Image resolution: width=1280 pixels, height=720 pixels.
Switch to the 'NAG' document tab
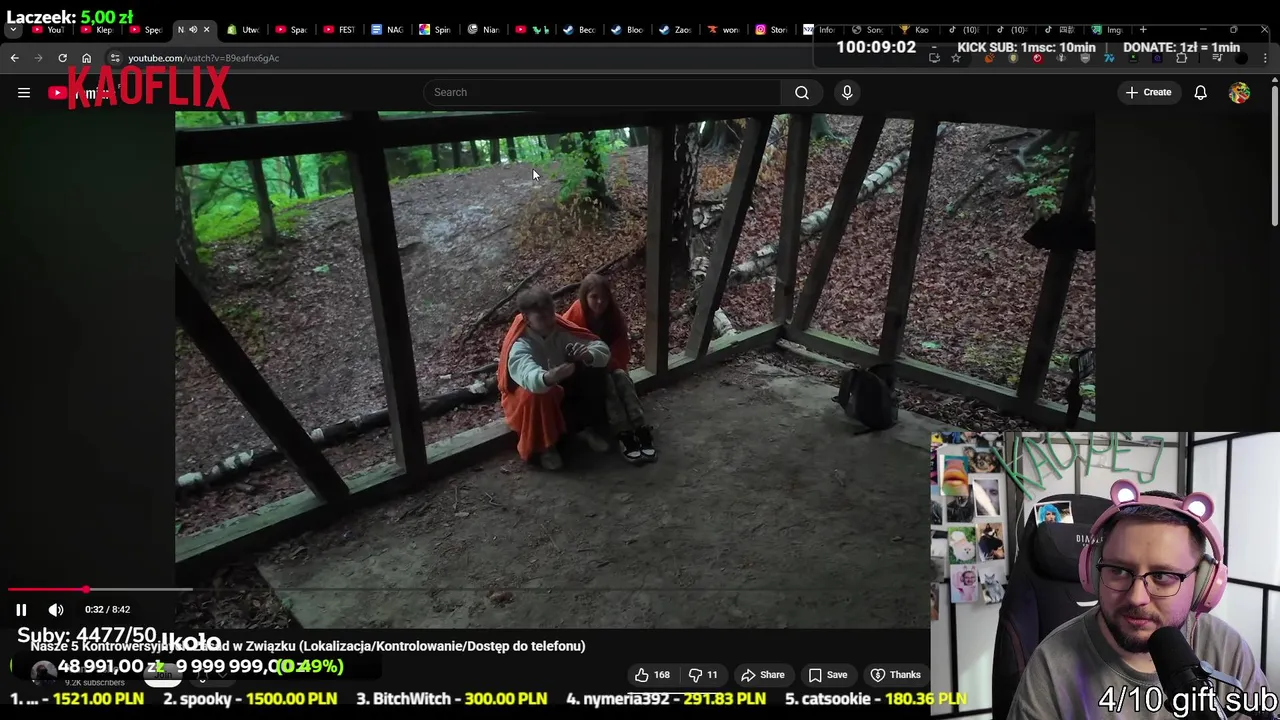pos(387,30)
